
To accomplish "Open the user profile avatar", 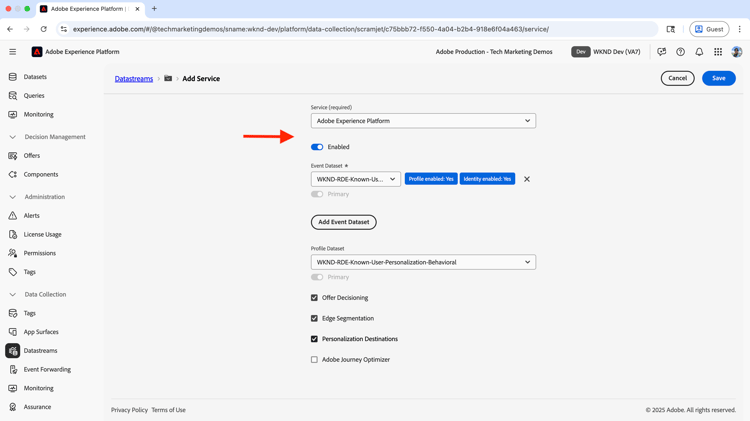I will [x=737, y=52].
